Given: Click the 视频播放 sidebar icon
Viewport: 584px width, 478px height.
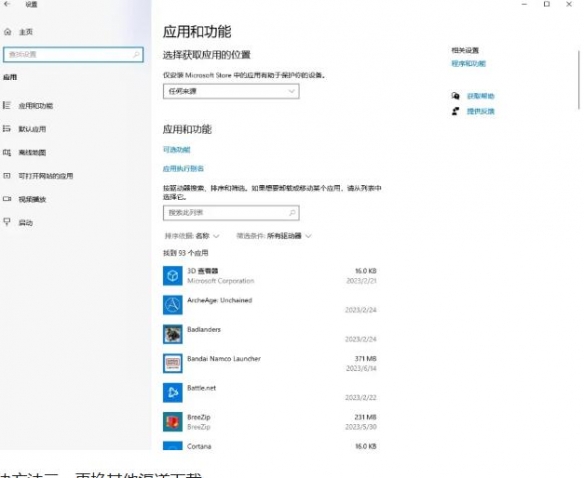Looking at the screenshot, I should 7,199.
